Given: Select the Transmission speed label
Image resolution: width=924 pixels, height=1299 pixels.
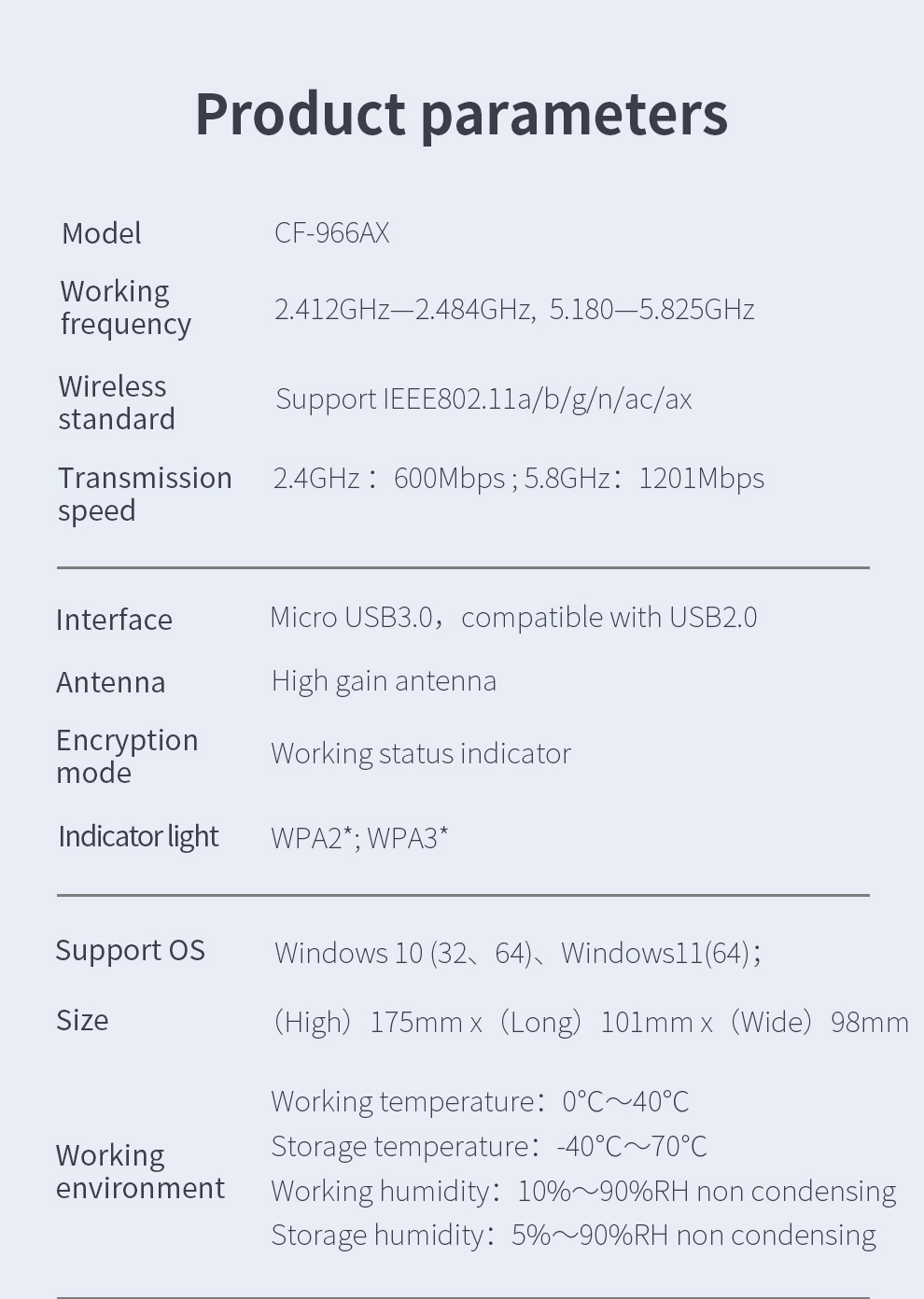Looking at the screenshot, I should click(x=145, y=495).
